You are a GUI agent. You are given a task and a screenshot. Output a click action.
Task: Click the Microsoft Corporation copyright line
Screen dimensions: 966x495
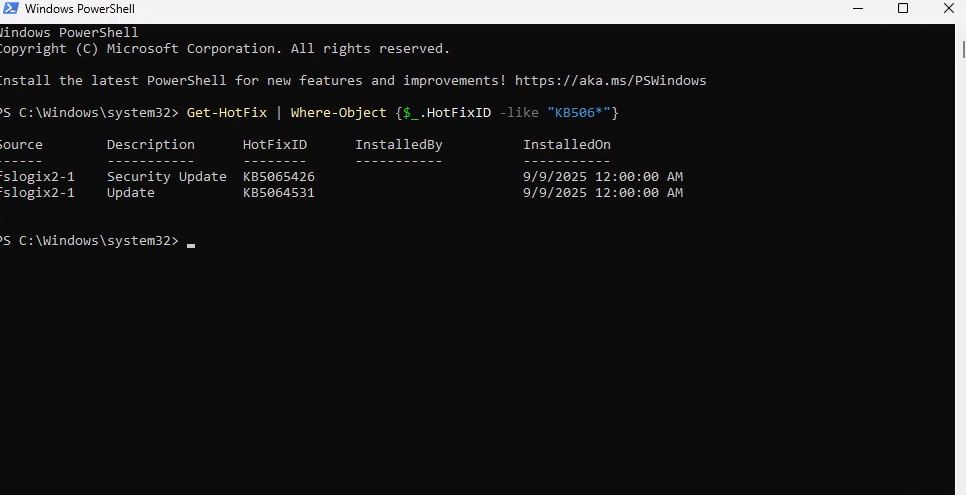pos(225,48)
